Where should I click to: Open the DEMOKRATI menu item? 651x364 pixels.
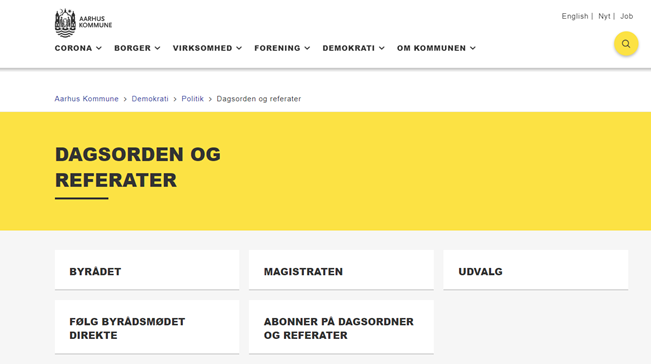click(349, 48)
